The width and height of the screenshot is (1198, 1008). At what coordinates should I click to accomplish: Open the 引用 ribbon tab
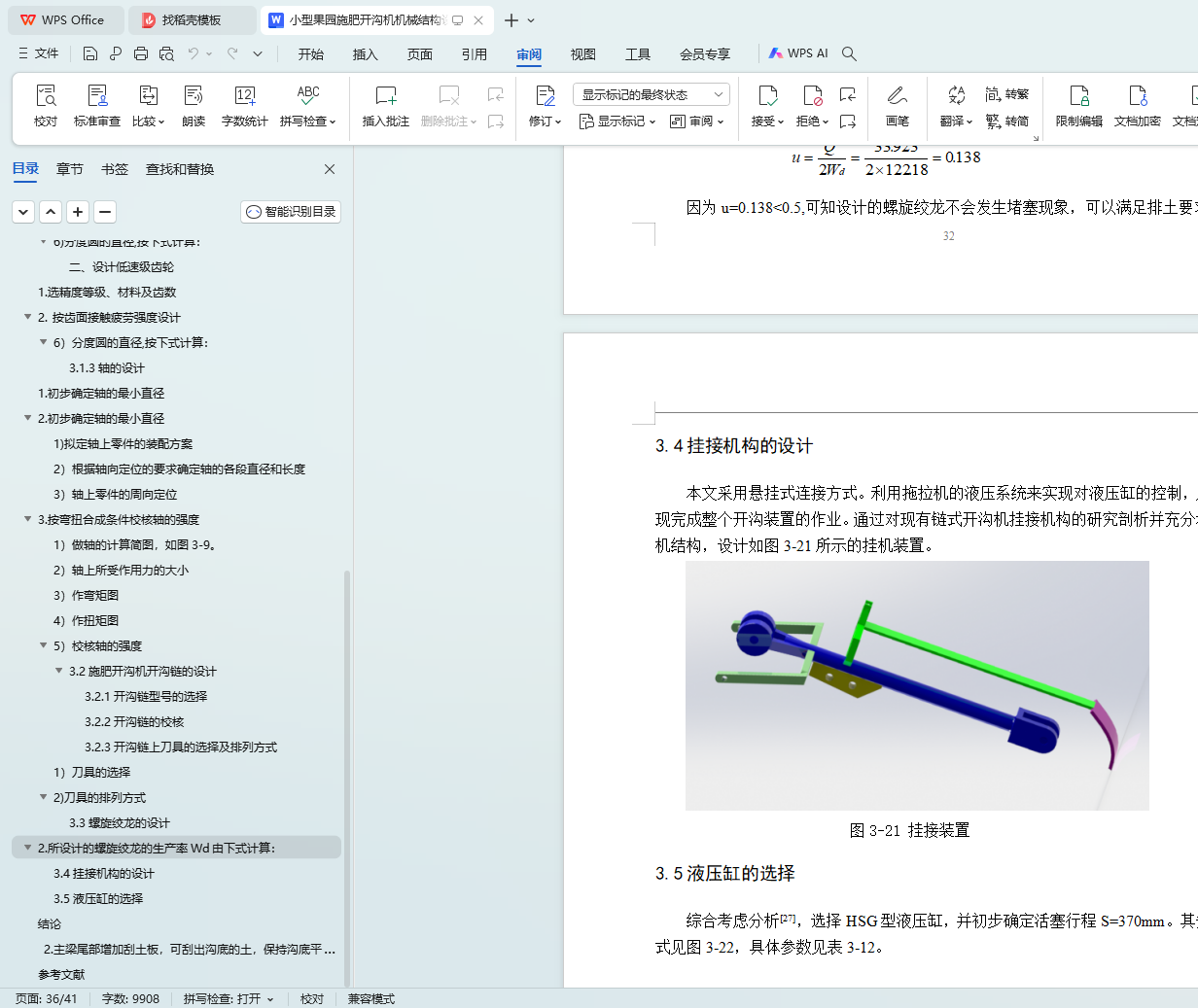[475, 54]
